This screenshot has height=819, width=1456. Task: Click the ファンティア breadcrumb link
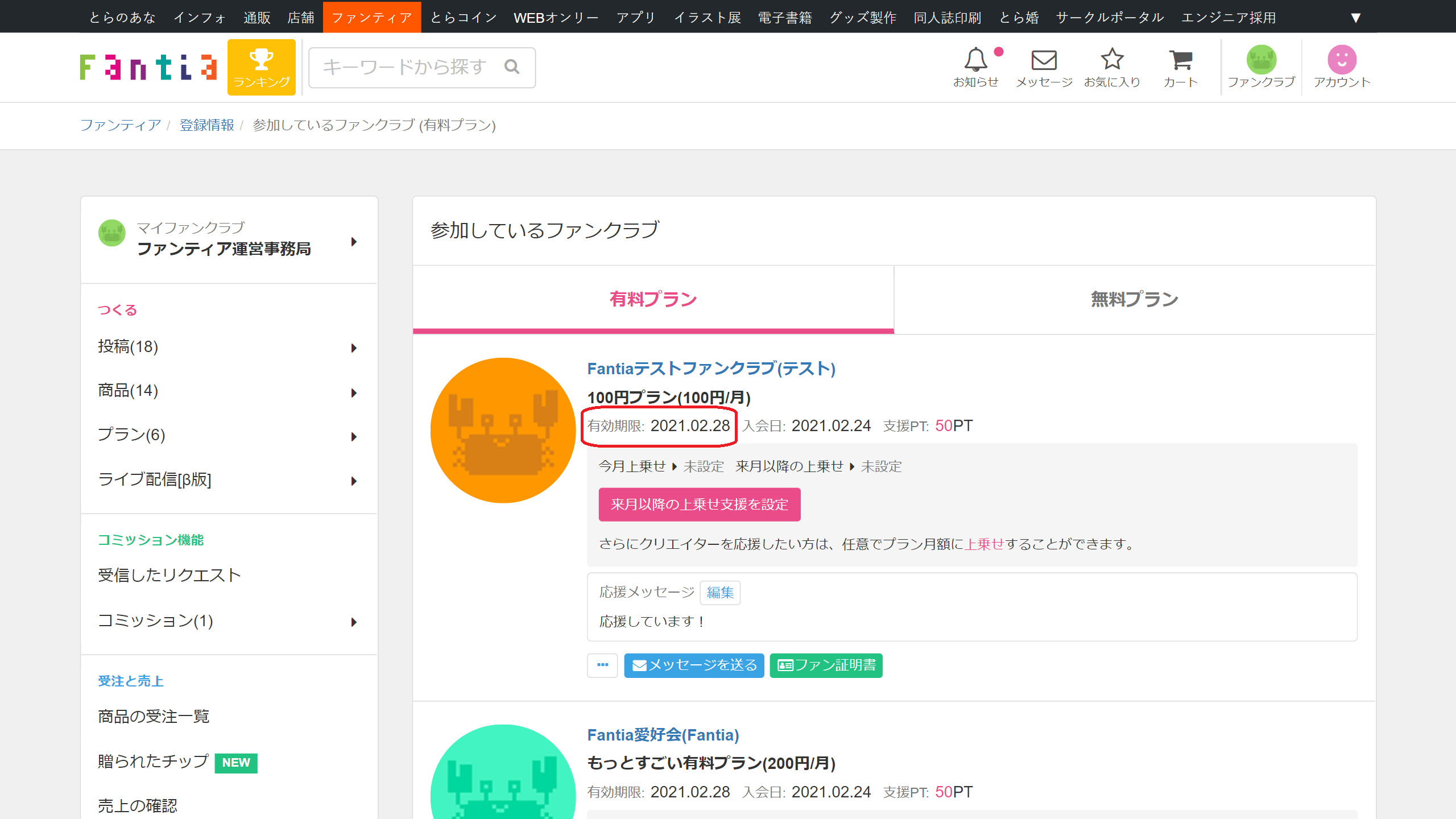[121, 125]
